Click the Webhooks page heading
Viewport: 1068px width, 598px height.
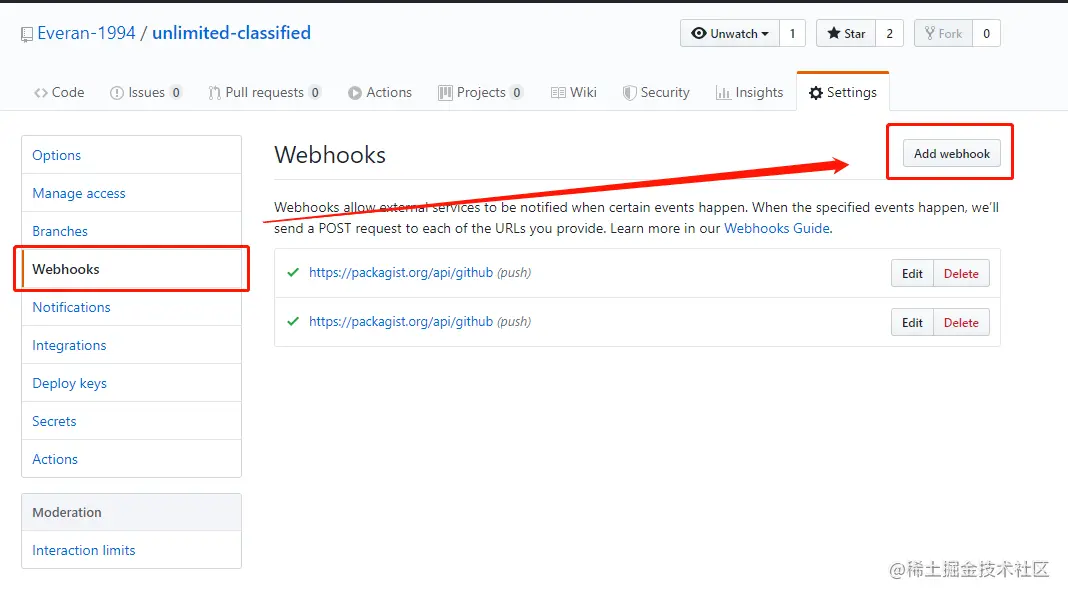pyautogui.click(x=330, y=155)
